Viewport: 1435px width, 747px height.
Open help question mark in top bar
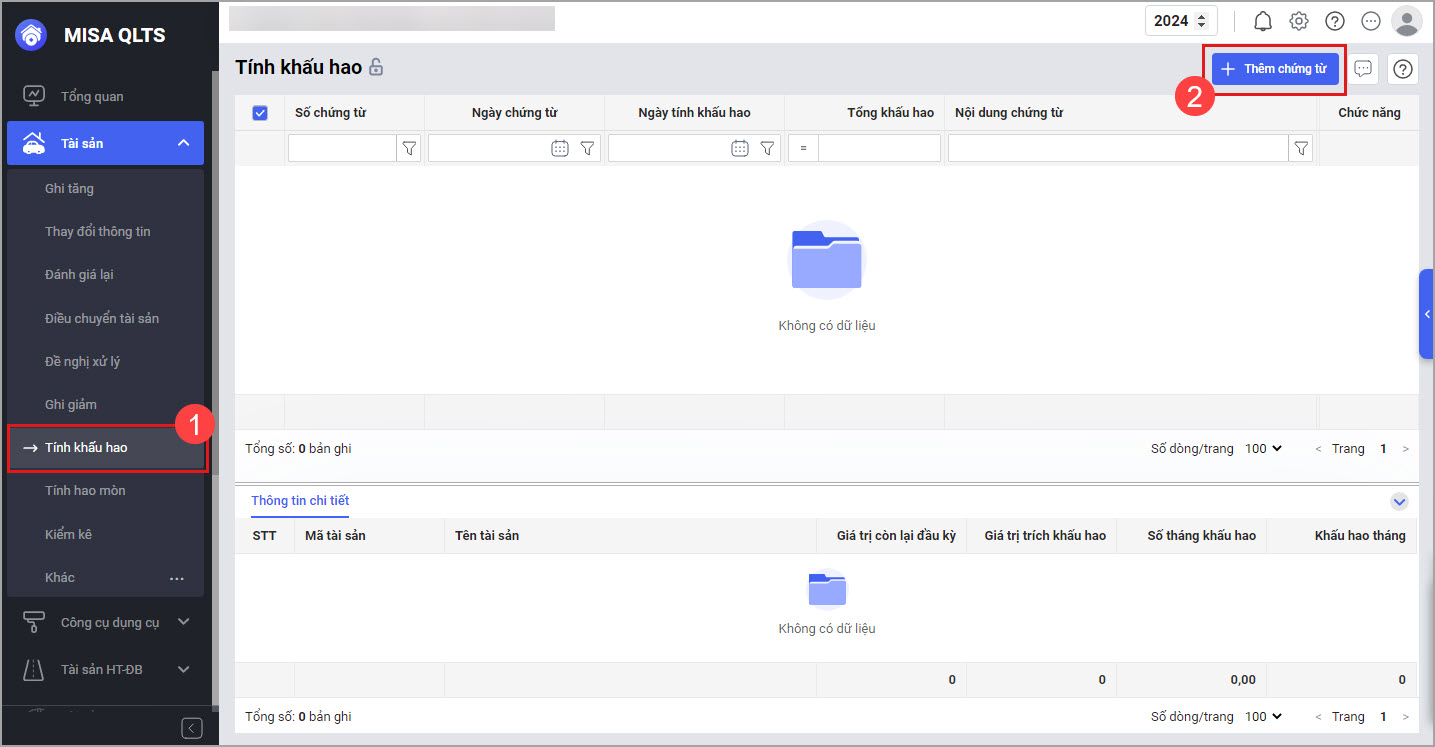click(1335, 21)
